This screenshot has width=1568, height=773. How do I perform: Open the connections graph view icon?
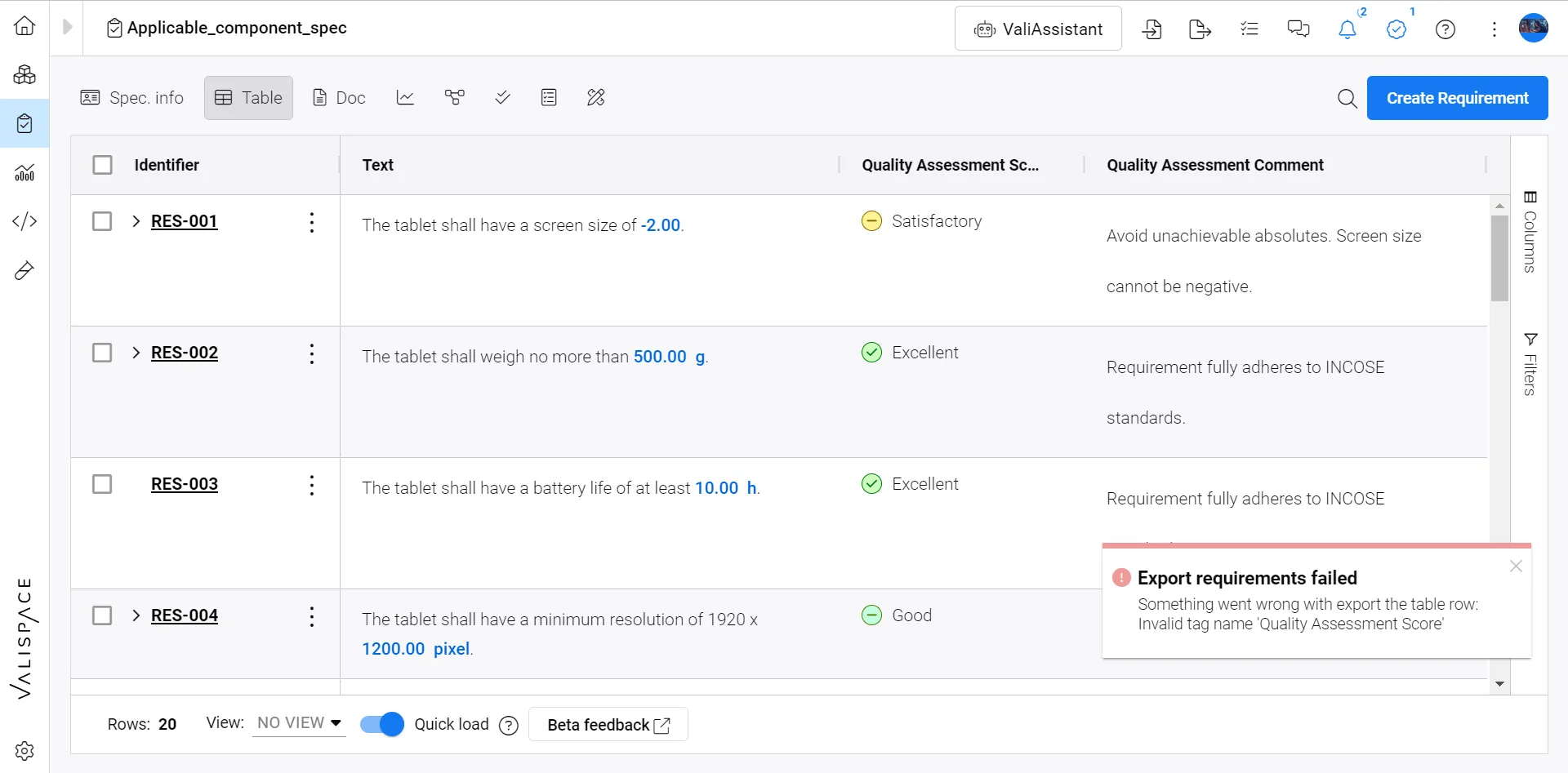click(x=454, y=98)
